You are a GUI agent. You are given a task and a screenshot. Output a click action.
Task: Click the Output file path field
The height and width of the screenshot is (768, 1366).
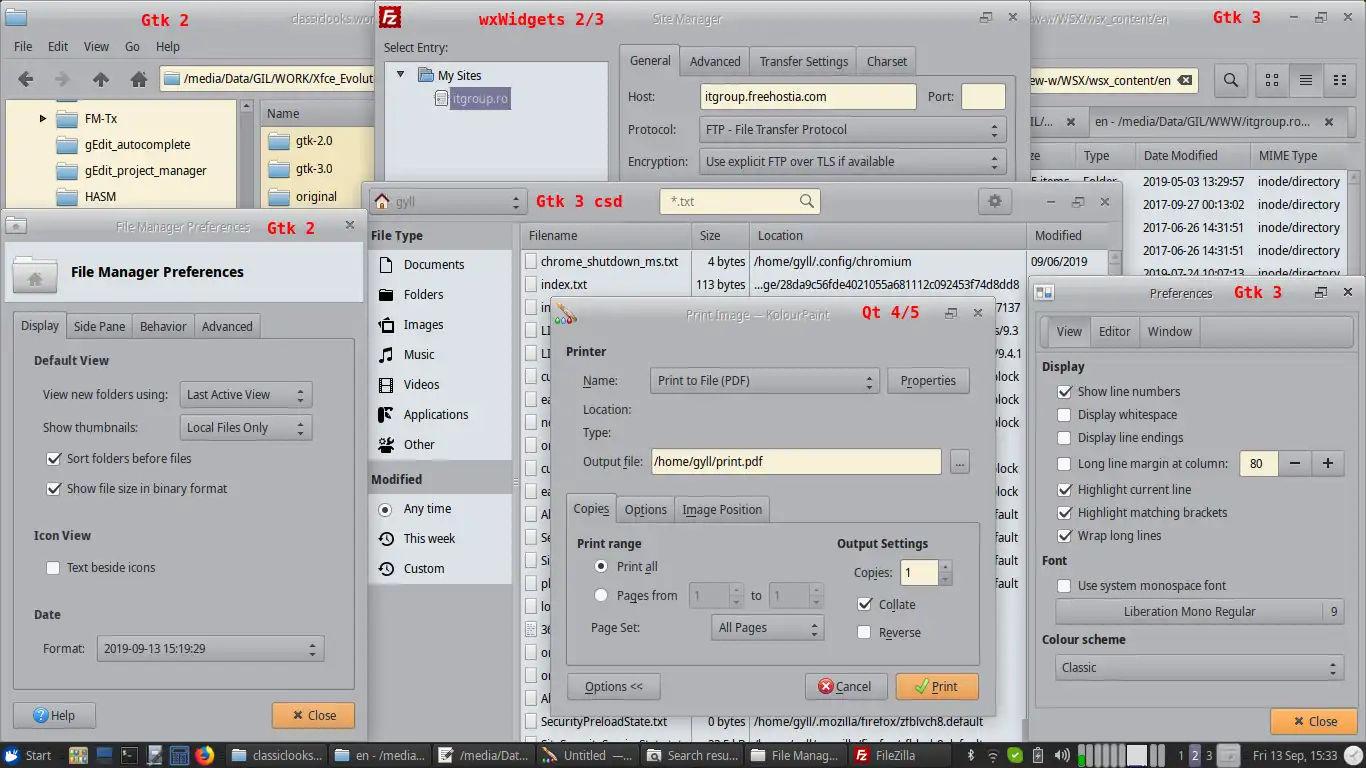coord(795,462)
